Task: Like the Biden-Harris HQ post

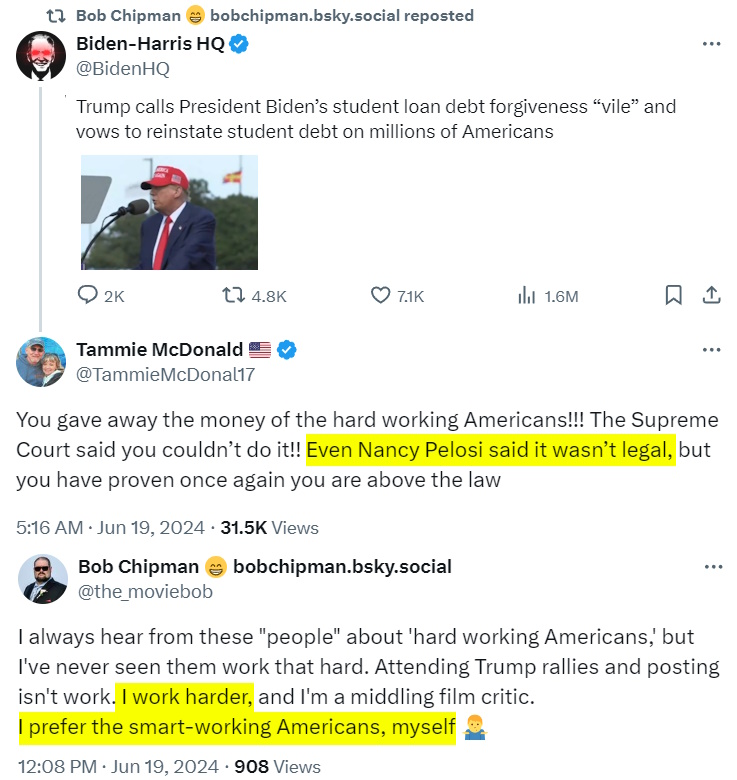Action: pyautogui.click(x=380, y=295)
